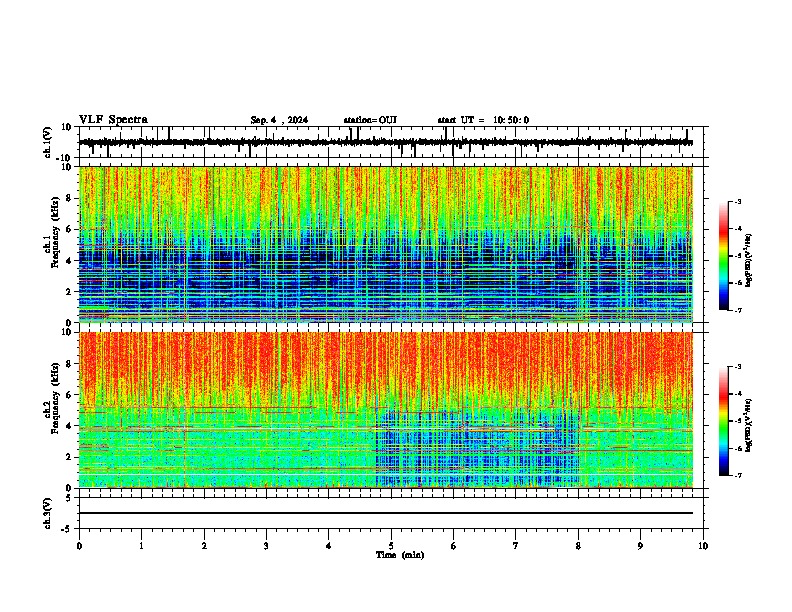Viewport: 792px width, 612px height.
Task: Click the "VLF Spectra" plot title
Action: tap(113, 120)
